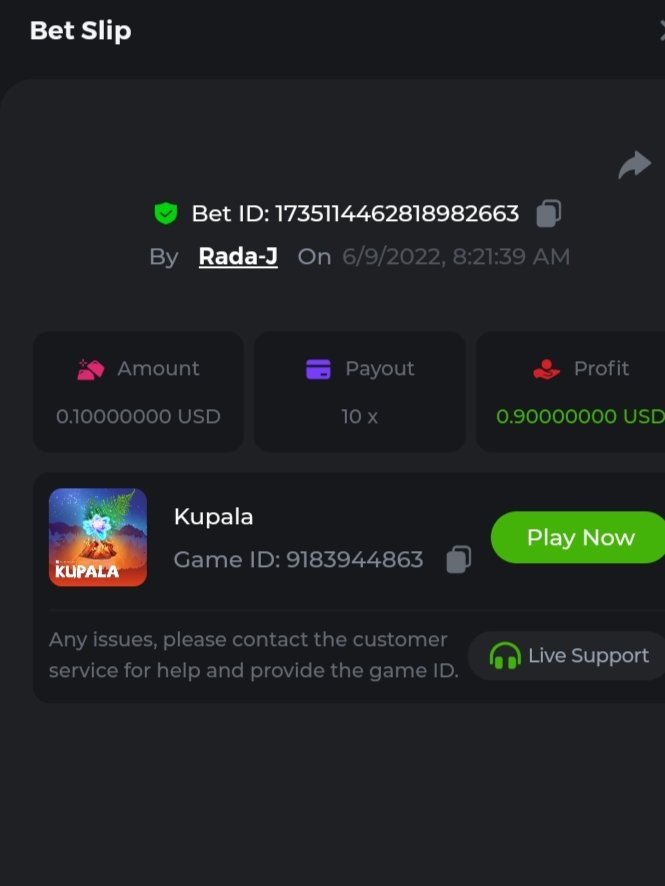
Task: Click the Bet ID number text
Action: [x=397, y=213]
